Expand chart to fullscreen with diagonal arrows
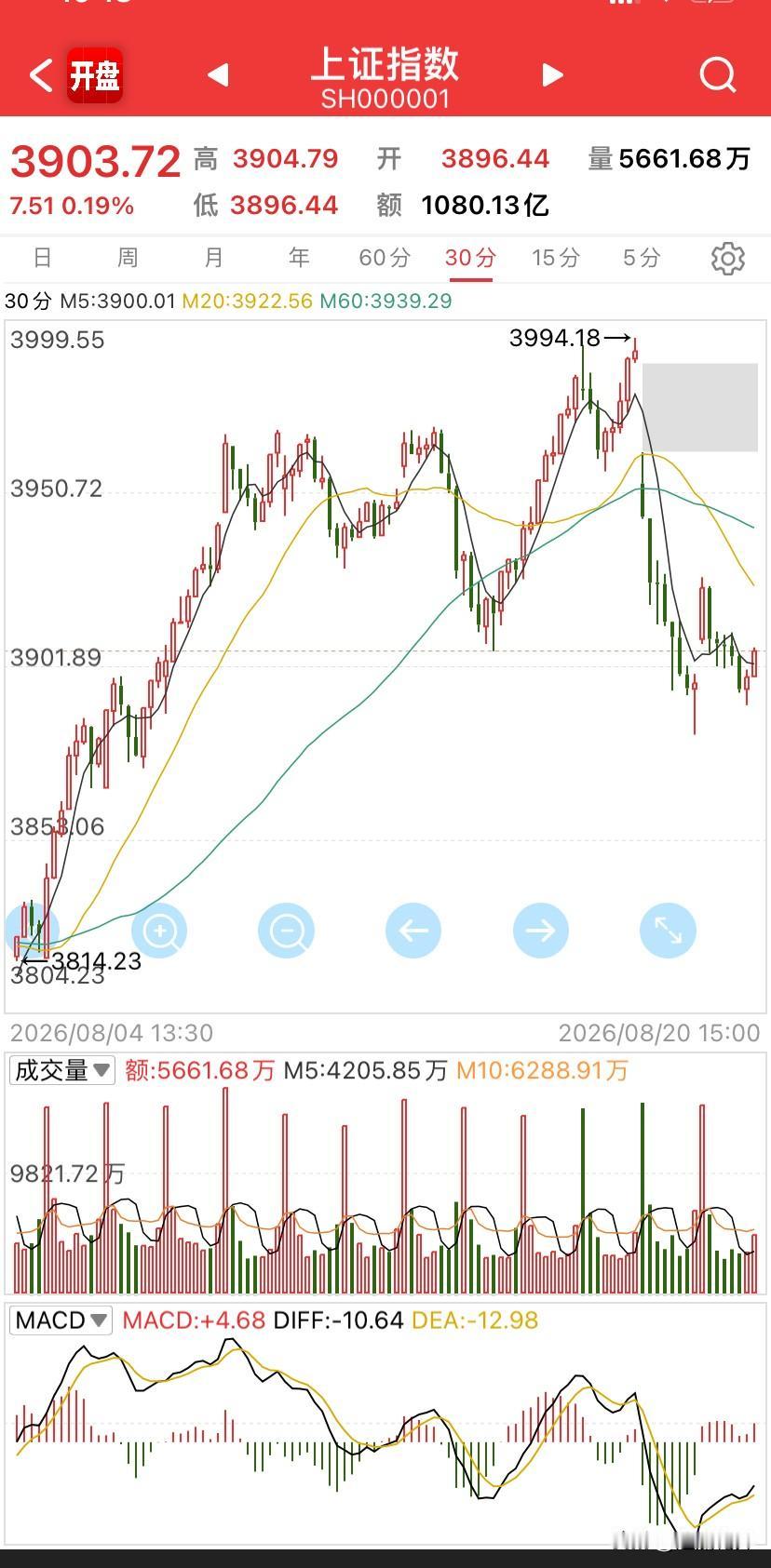Viewport: 771px width, 1568px height. click(x=669, y=931)
